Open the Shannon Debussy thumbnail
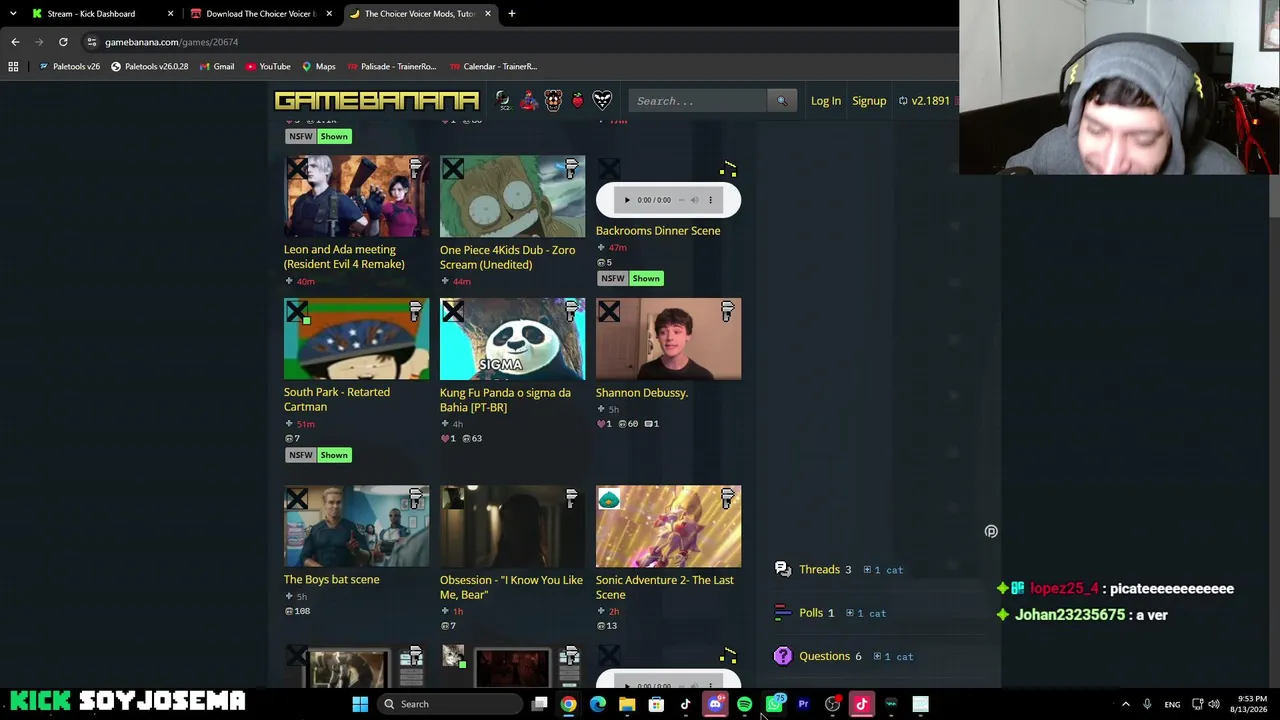 (669, 339)
